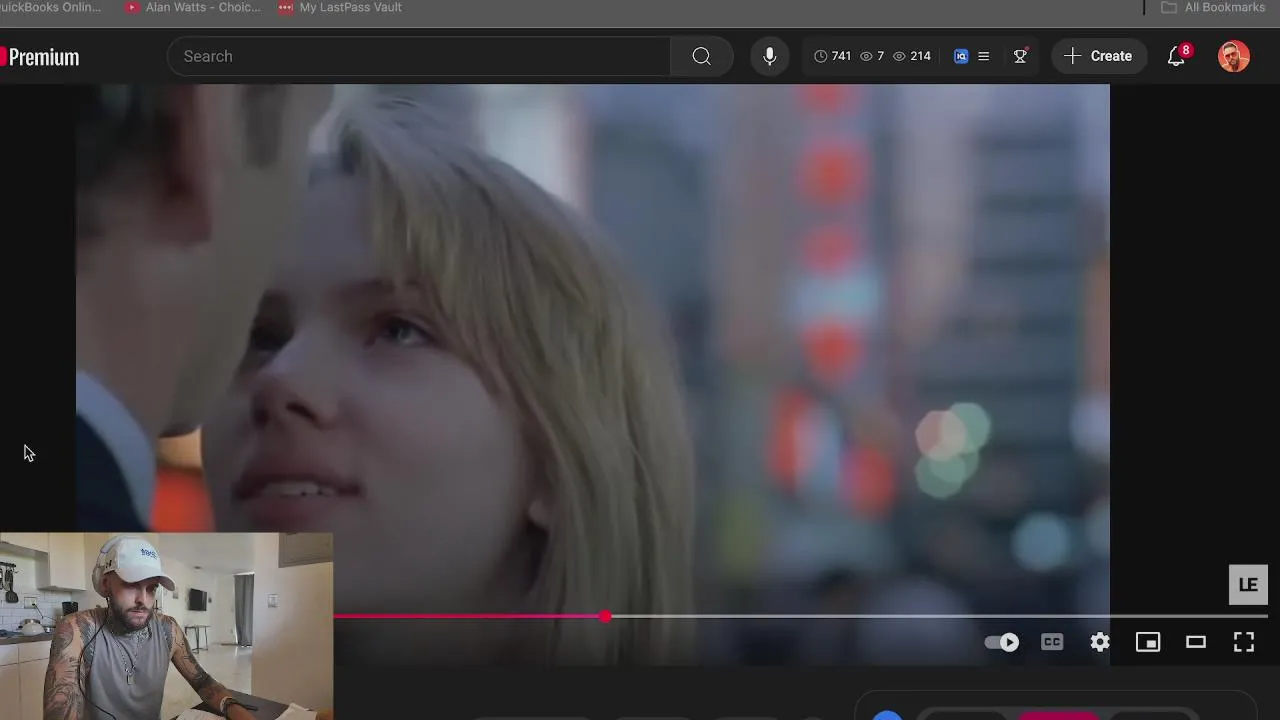Click the red video progress scrubber handle
1280x720 pixels.
click(606, 616)
